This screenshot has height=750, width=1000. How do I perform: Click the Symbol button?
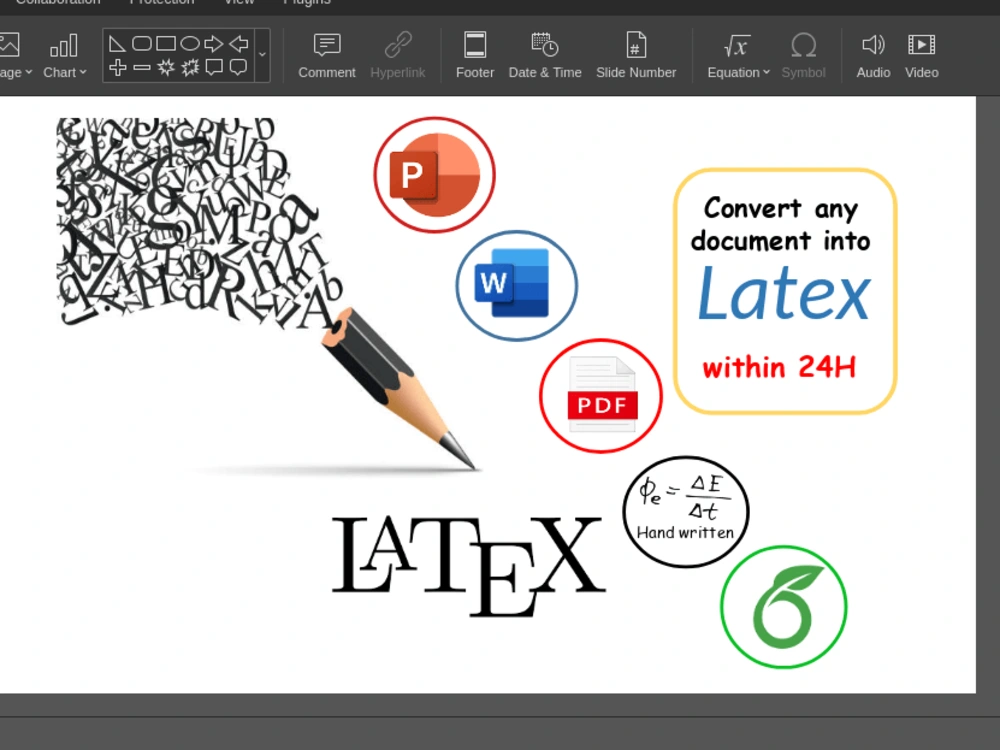(803, 56)
